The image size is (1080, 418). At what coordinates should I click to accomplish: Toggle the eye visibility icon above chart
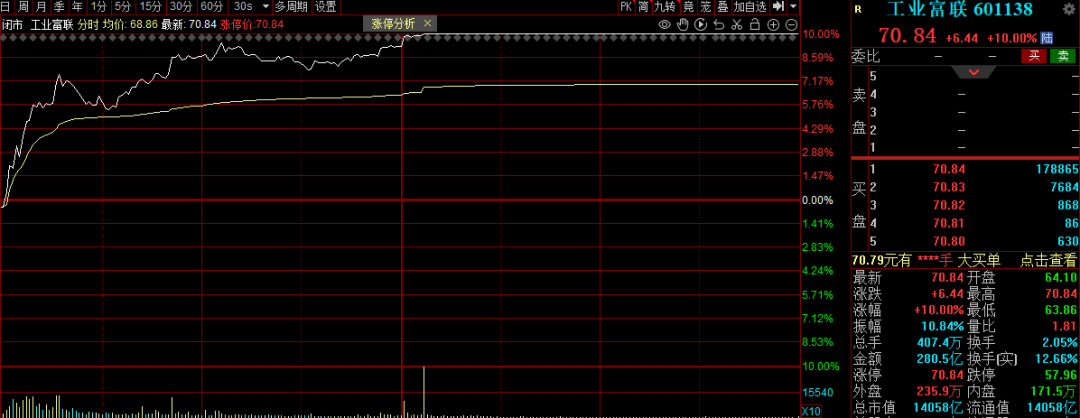point(664,25)
